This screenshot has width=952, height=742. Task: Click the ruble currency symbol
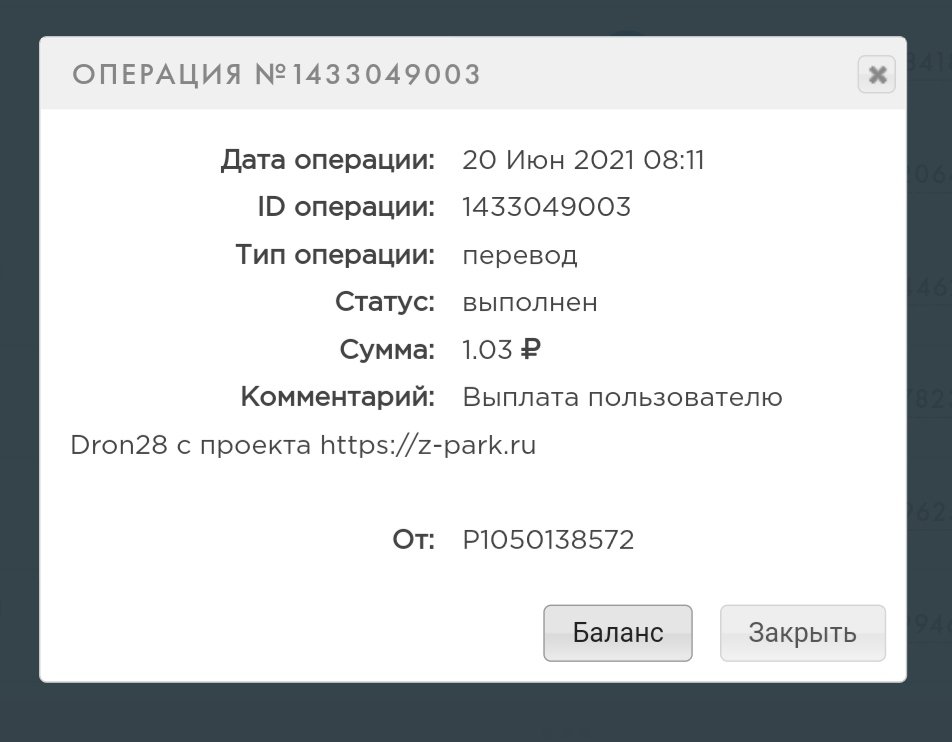pos(531,349)
